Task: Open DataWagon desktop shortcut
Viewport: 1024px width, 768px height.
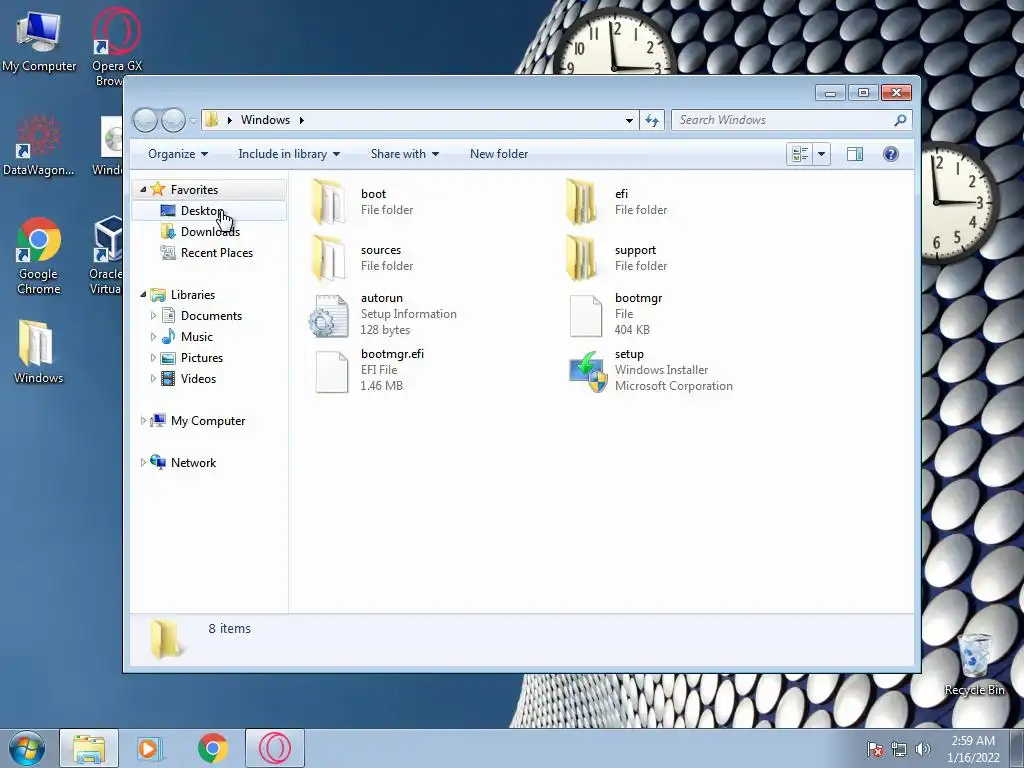Action: click(39, 145)
